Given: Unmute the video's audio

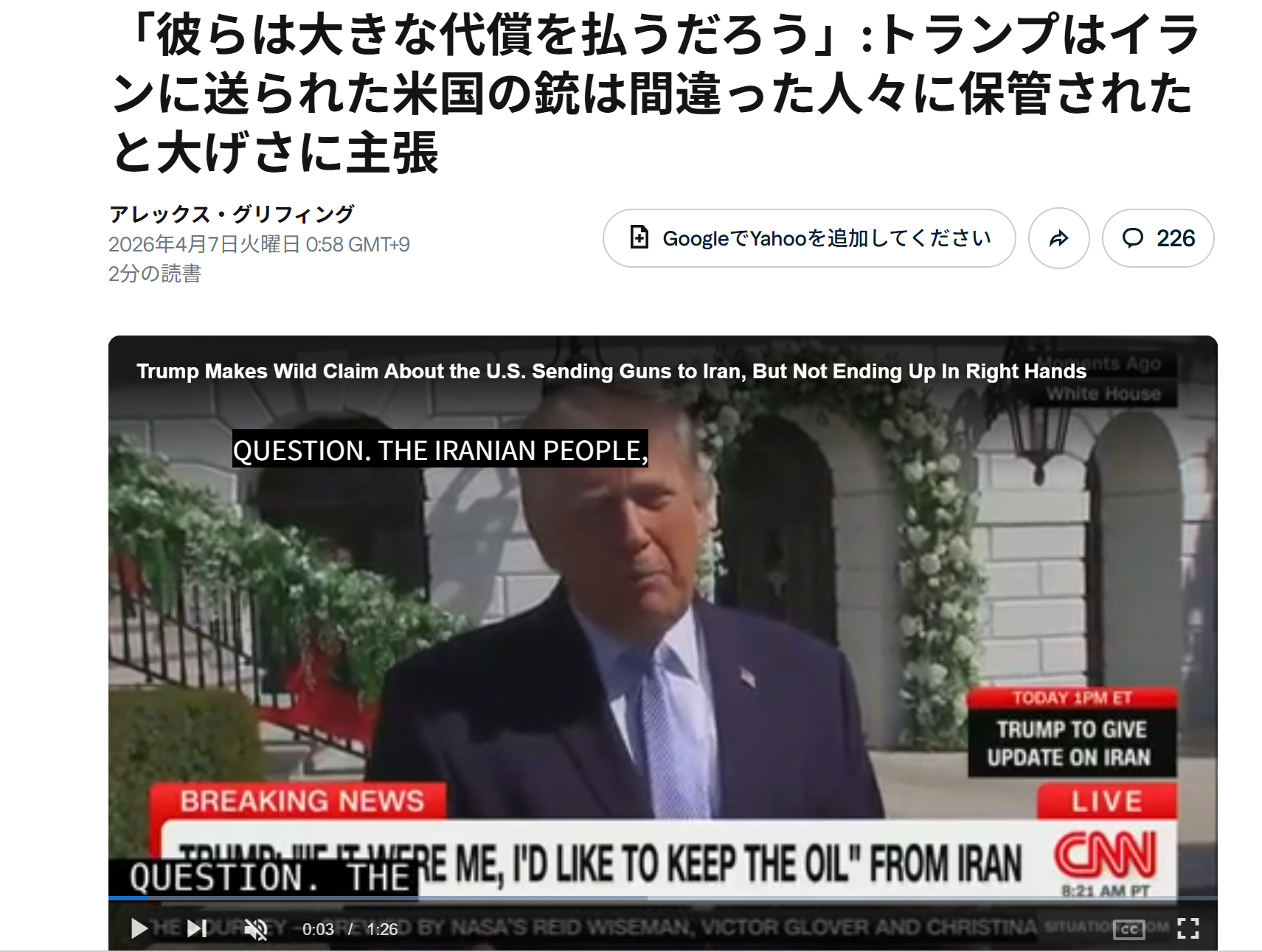Looking at the screenshot, I should click(256, 929).
